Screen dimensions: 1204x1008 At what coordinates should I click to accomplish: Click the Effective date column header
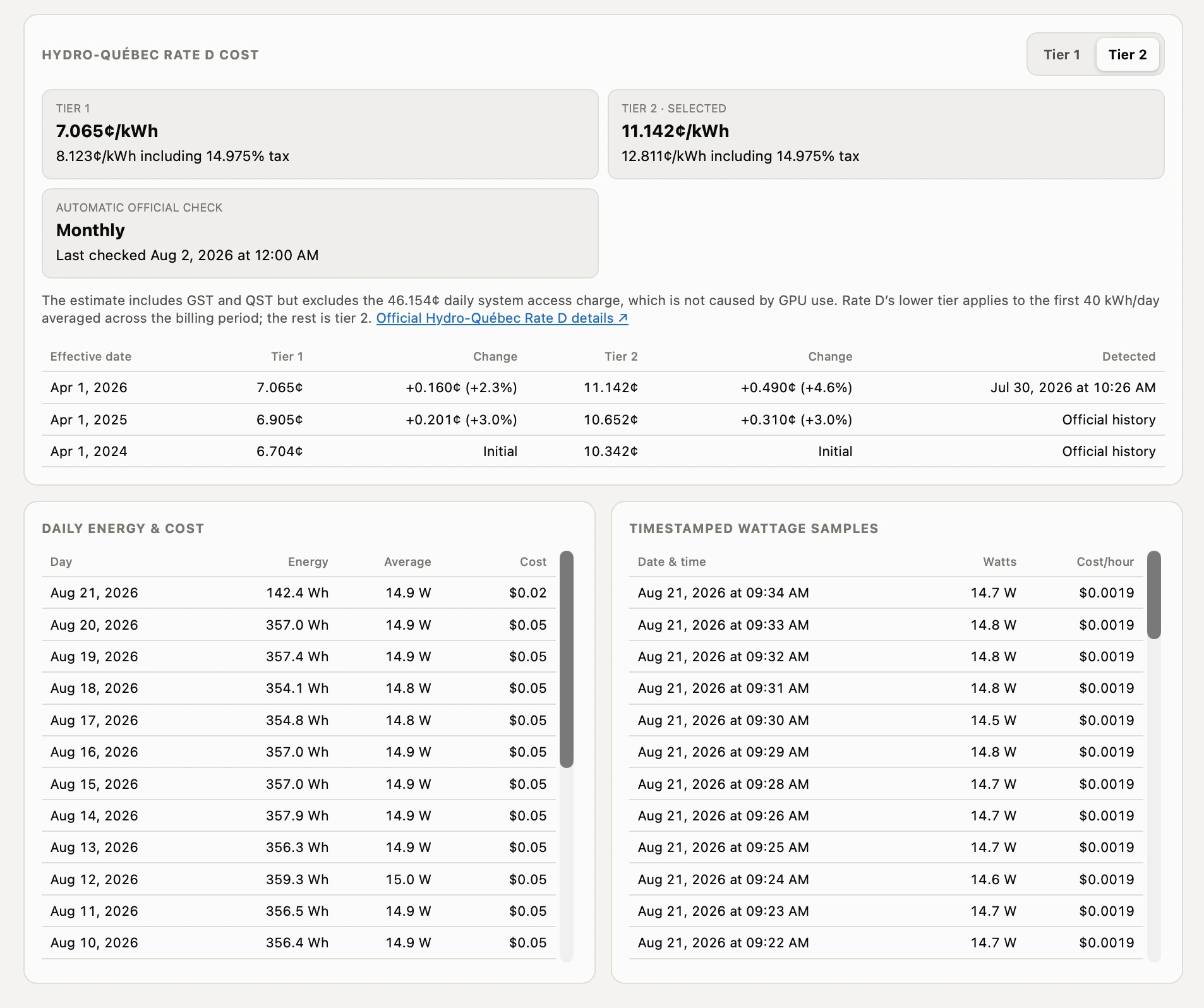point(91,357)
